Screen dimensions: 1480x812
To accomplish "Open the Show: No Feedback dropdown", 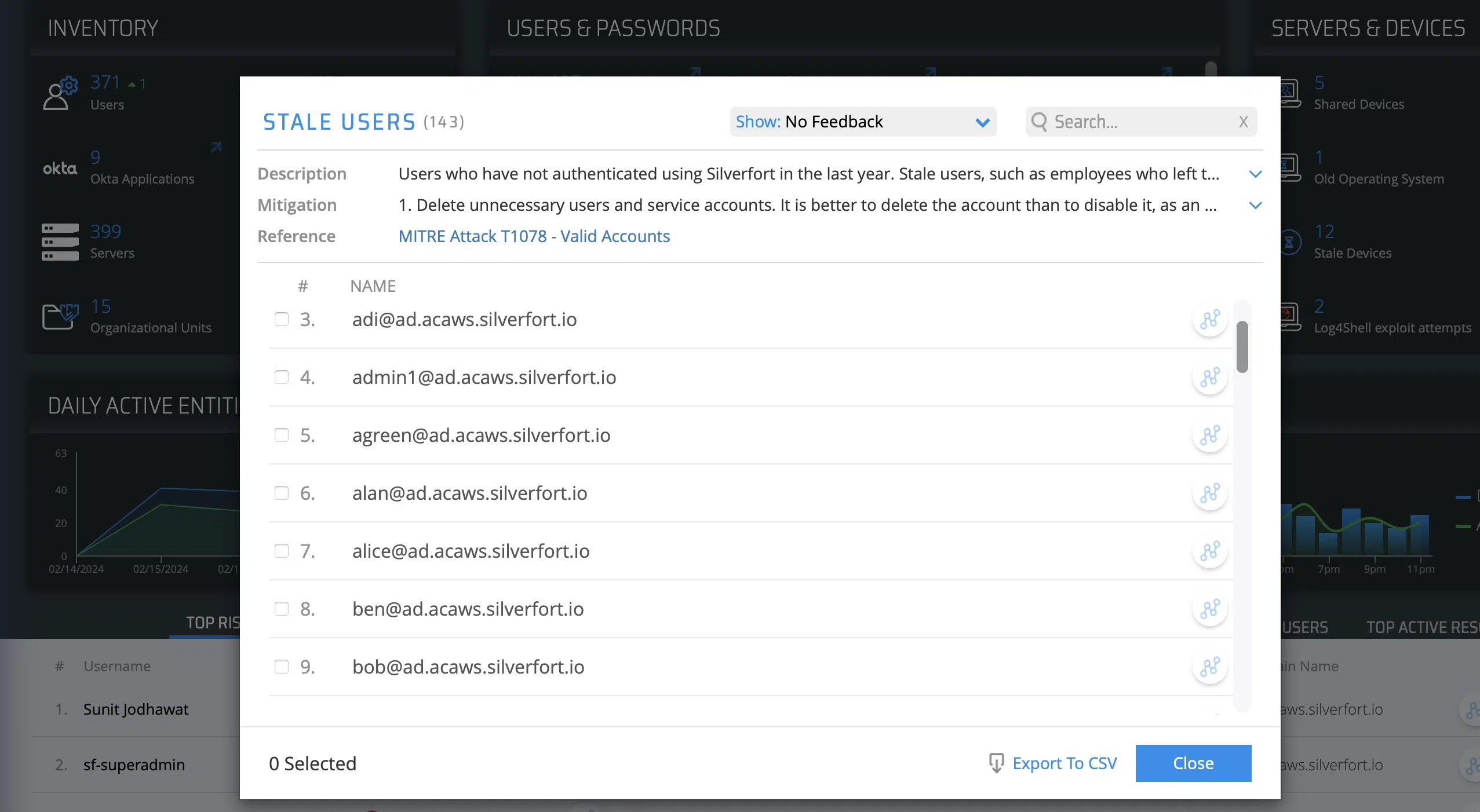I will [862, 122].
